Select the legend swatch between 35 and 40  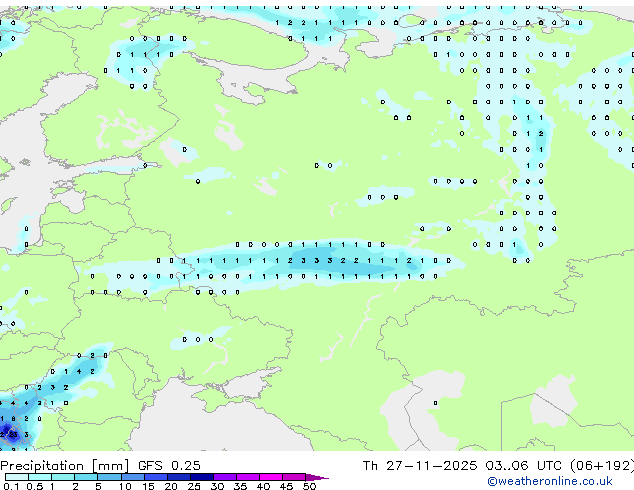coord(247,477)
